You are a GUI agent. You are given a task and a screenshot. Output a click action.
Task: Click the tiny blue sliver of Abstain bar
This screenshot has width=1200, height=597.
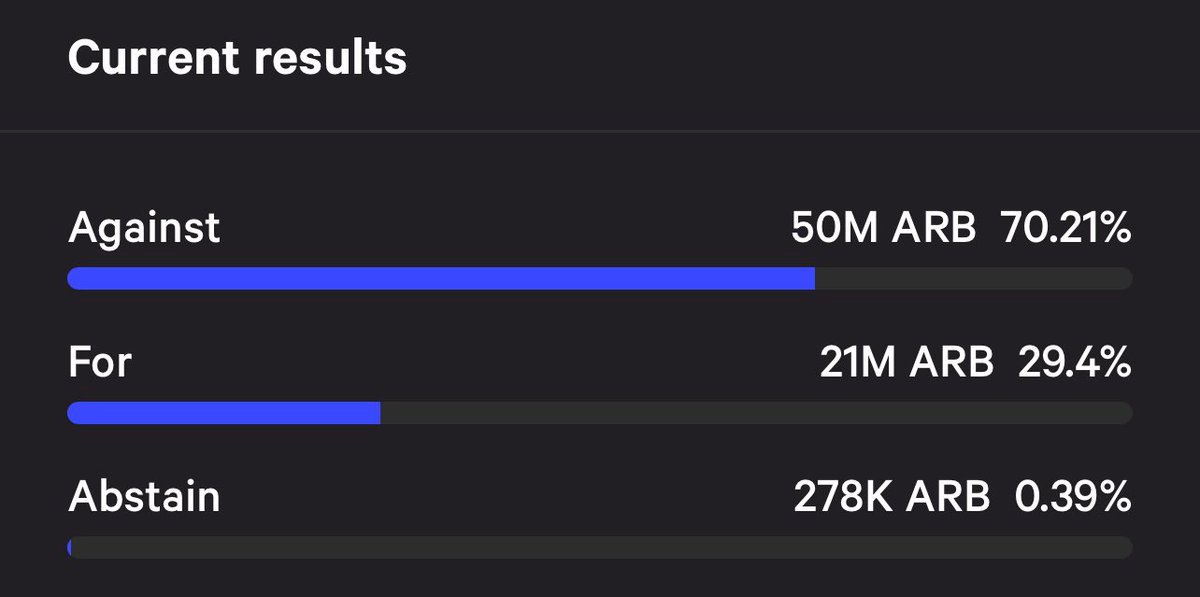tap(70, 547)
